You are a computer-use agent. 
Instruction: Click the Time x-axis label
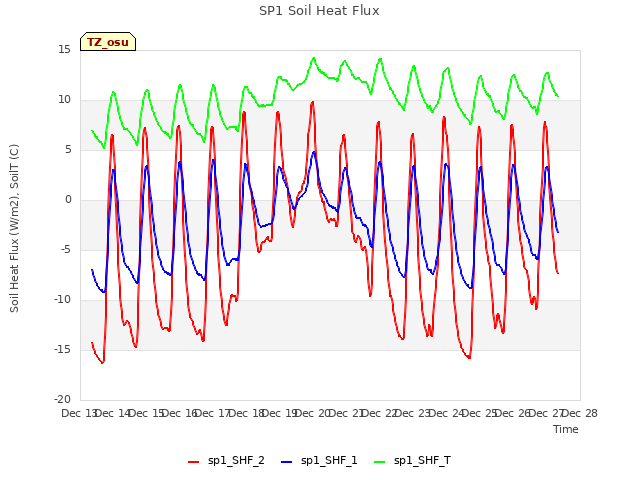[x=566, y=429]
